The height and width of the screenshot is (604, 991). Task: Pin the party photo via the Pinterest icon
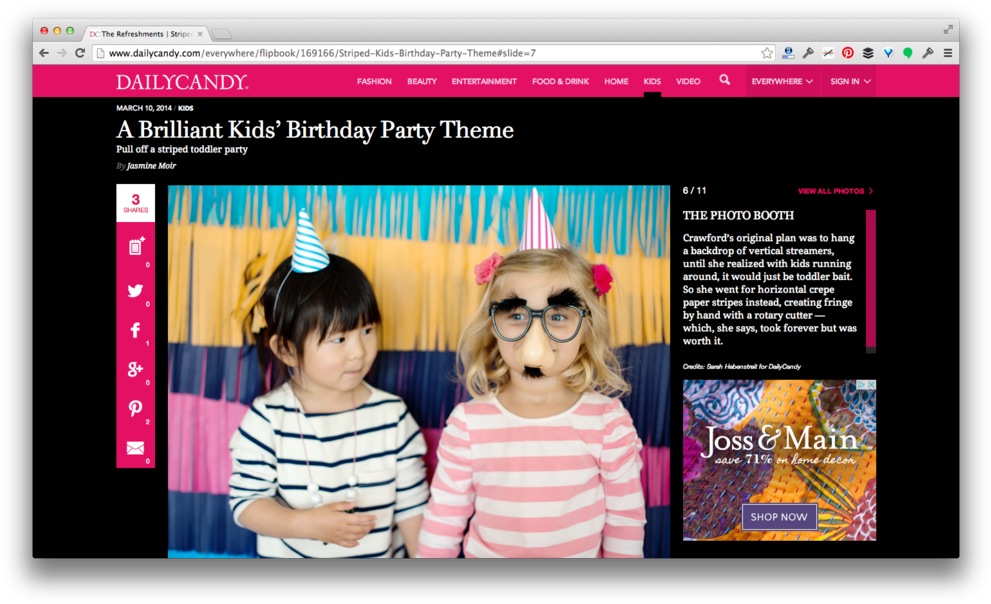(134, 408)
